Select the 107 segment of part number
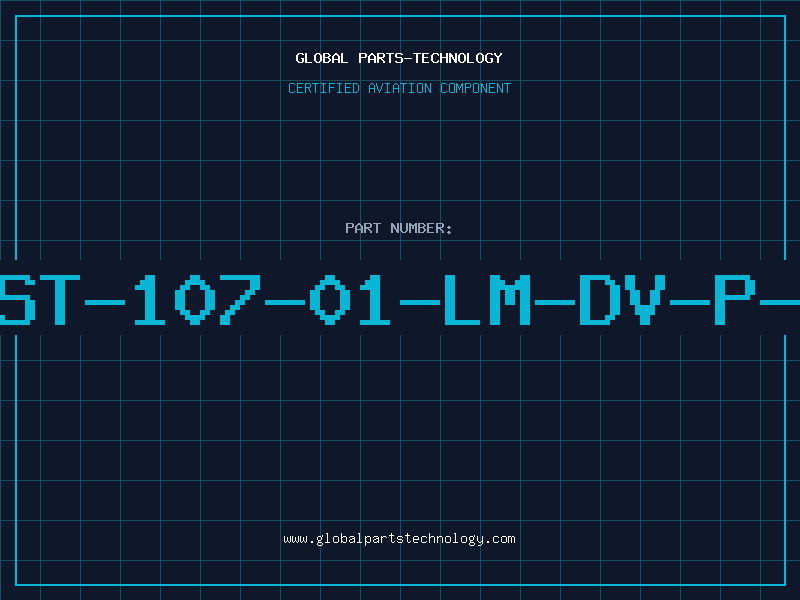800x600 pixels. pyautogui.click(x=197, y=299)
